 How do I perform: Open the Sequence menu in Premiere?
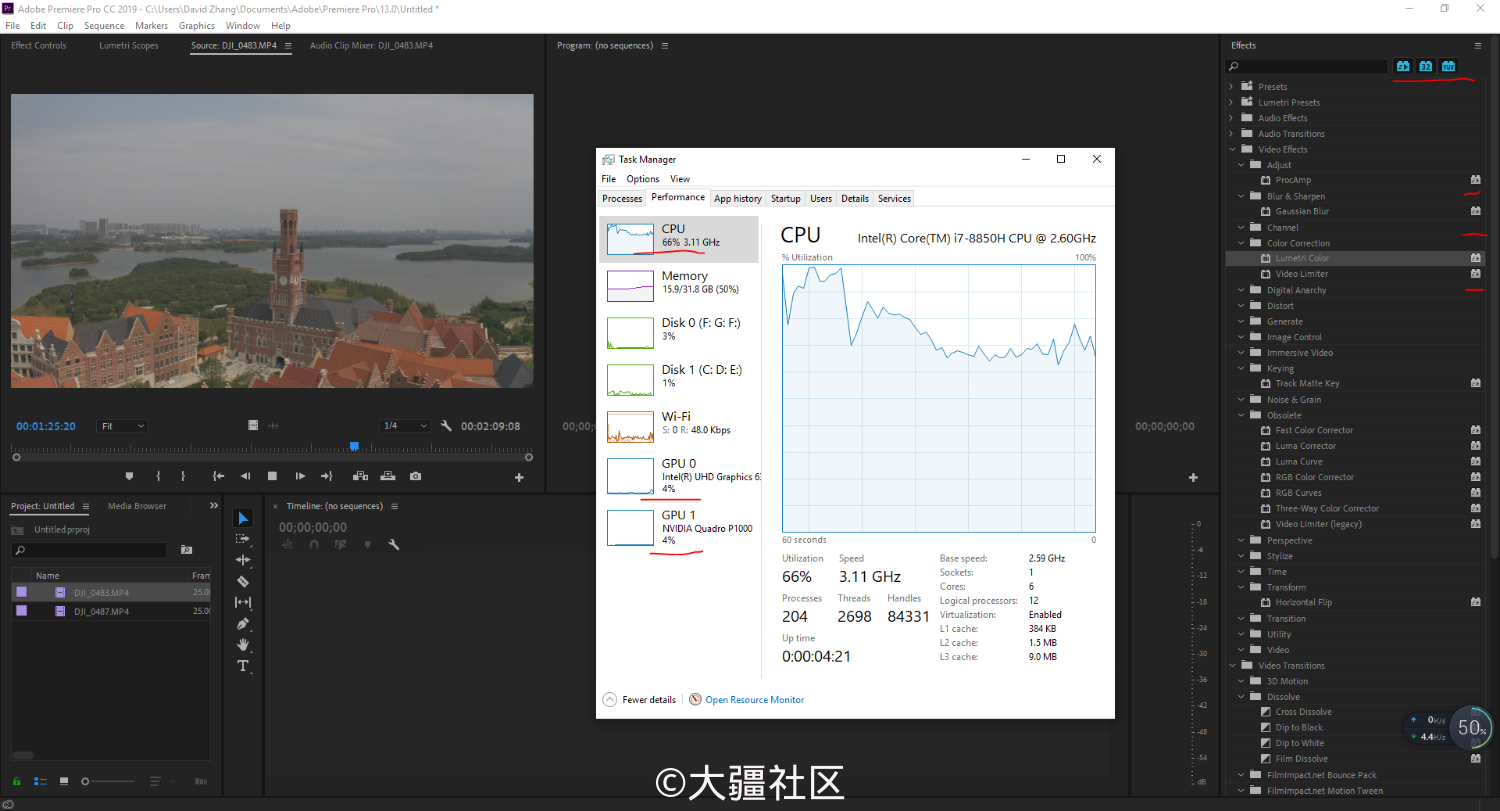[104, 25]
